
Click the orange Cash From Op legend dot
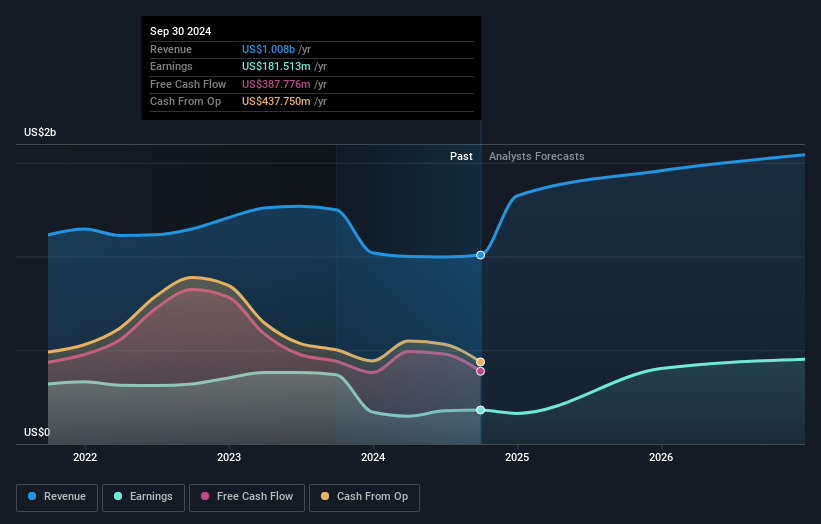(325, 496)
